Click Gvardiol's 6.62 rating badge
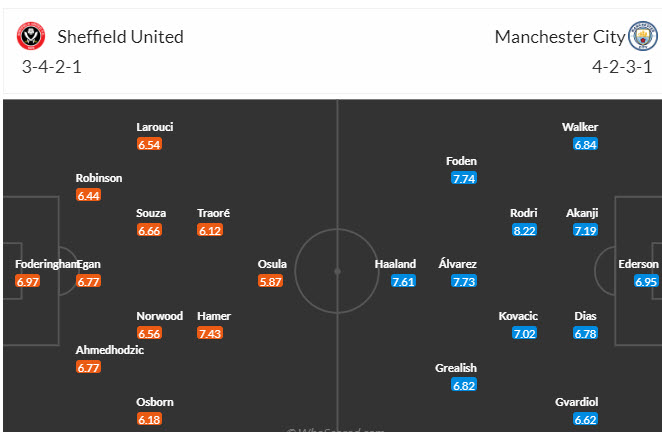 click(x=585, y=420)
